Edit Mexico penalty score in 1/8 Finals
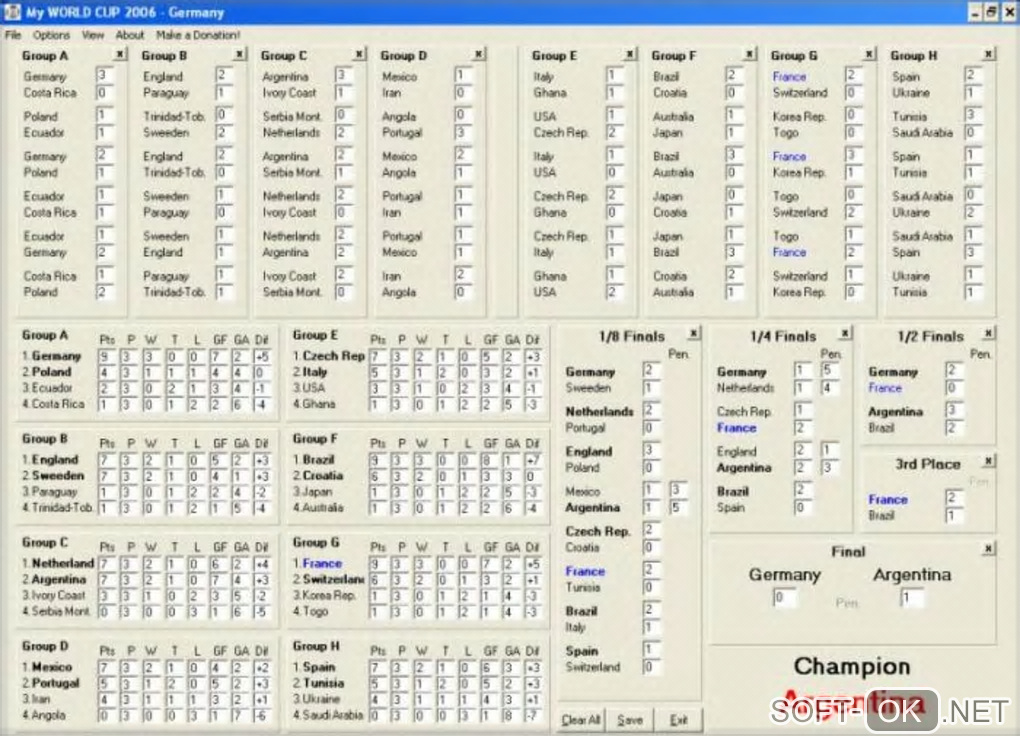Screen dimensions: 1020x736 pos(678,489)
